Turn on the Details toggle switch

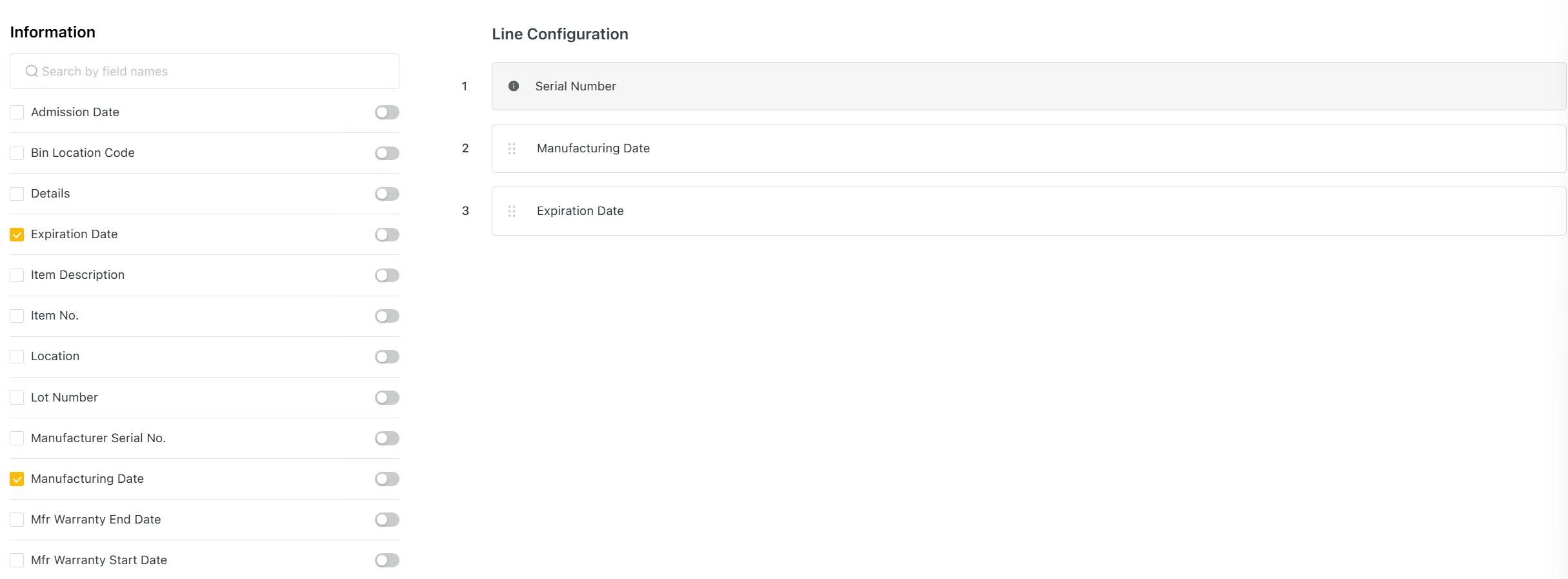387,194
